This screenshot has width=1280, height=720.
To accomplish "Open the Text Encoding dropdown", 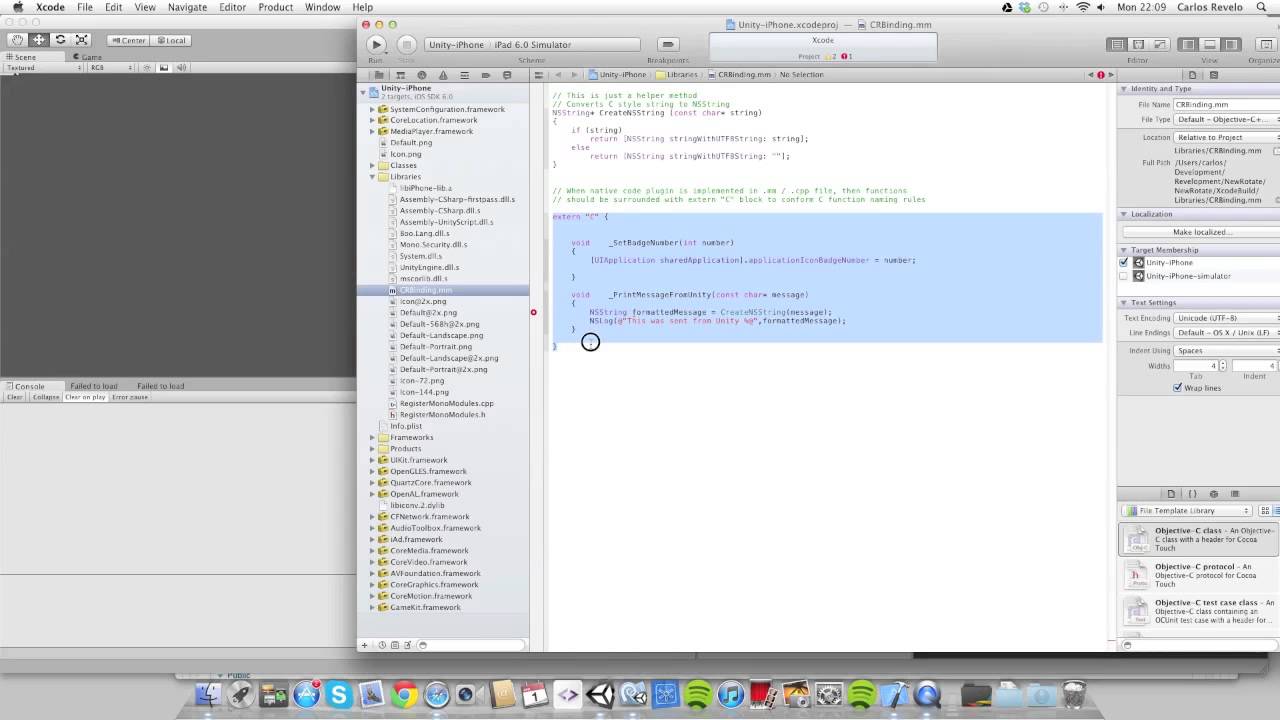I will [1227, 318].
